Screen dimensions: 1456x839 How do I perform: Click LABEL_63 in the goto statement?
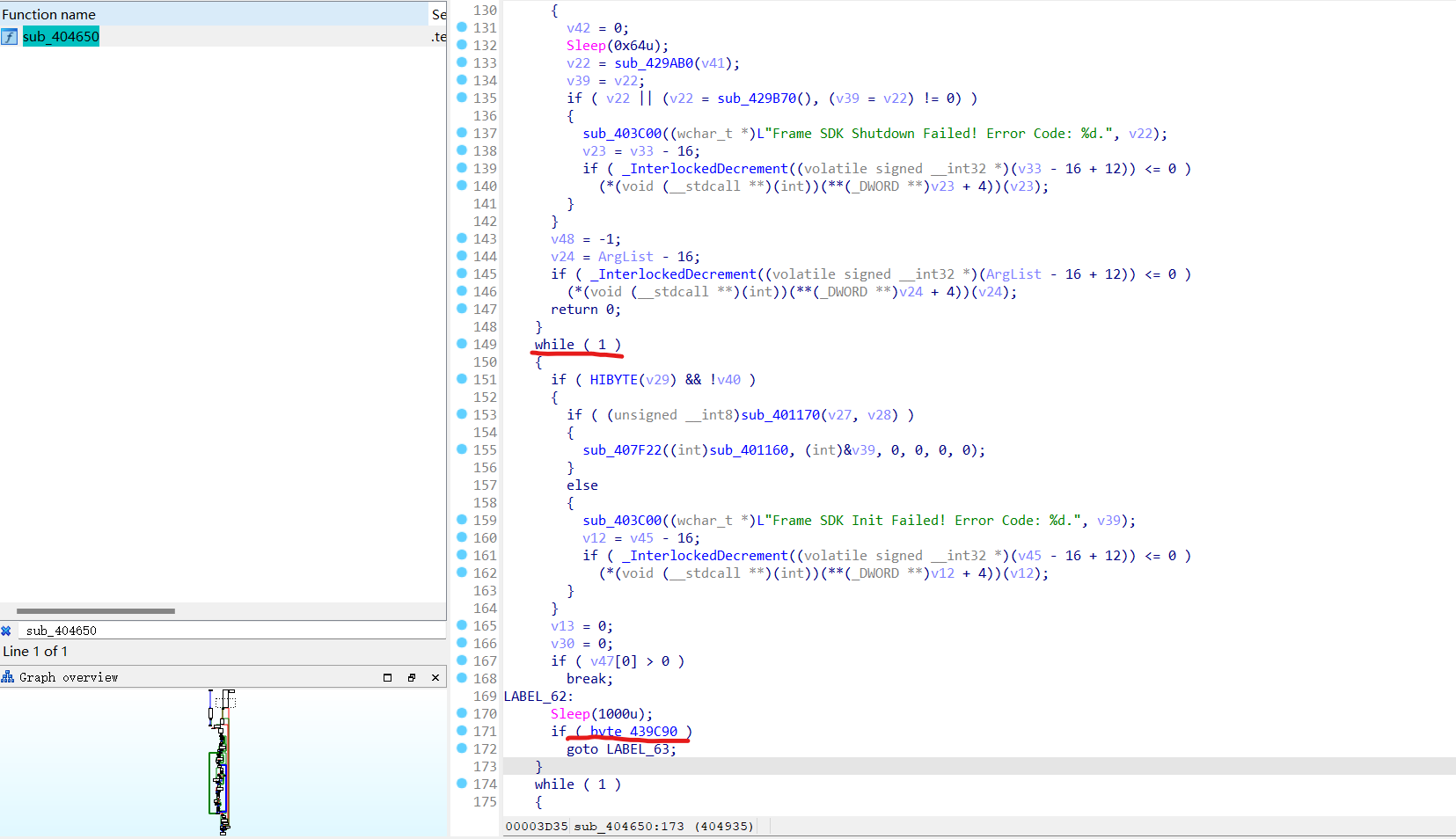639,749
